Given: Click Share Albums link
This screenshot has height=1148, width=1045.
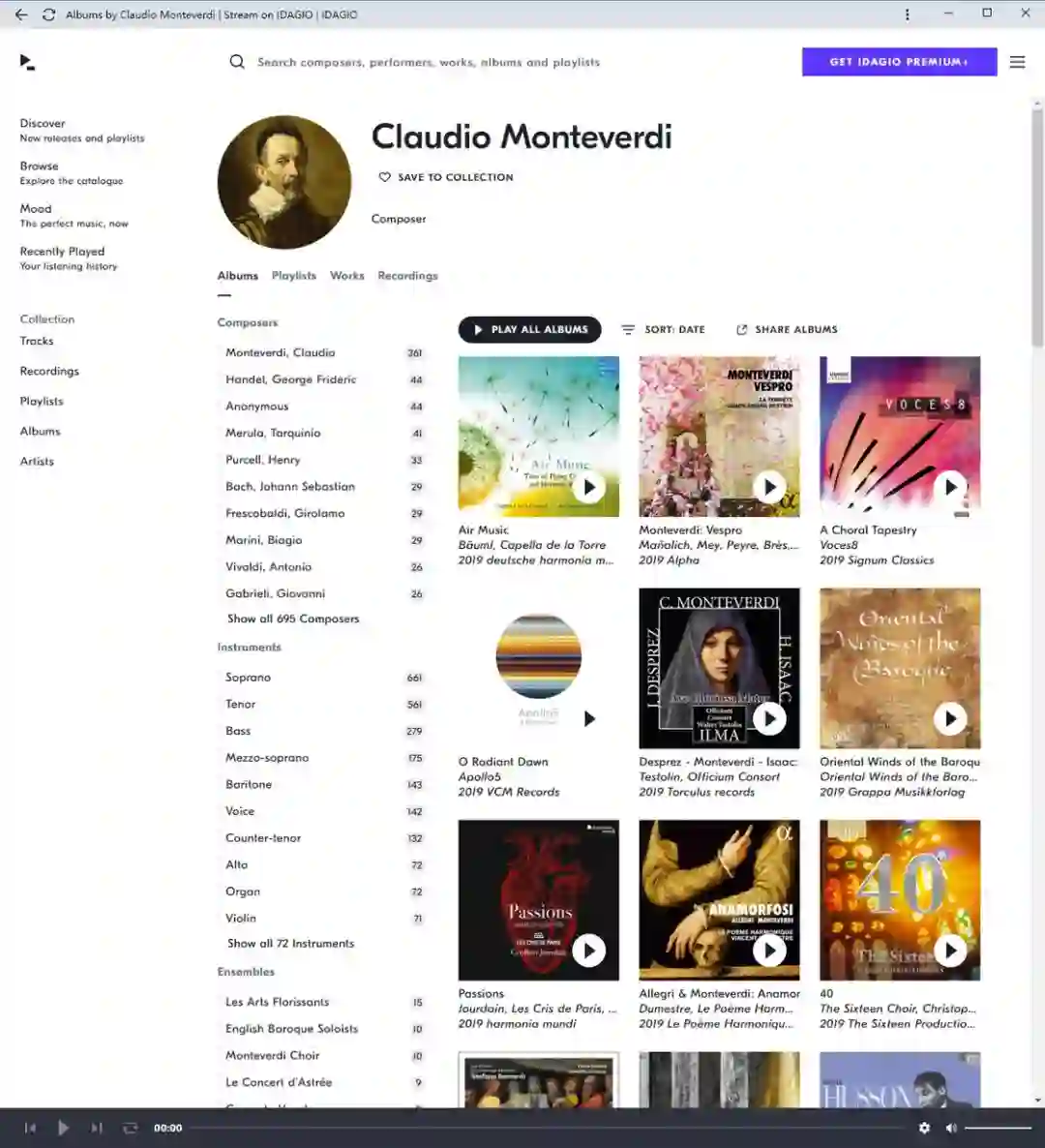Looking at the screenshot, I should 787,329.
